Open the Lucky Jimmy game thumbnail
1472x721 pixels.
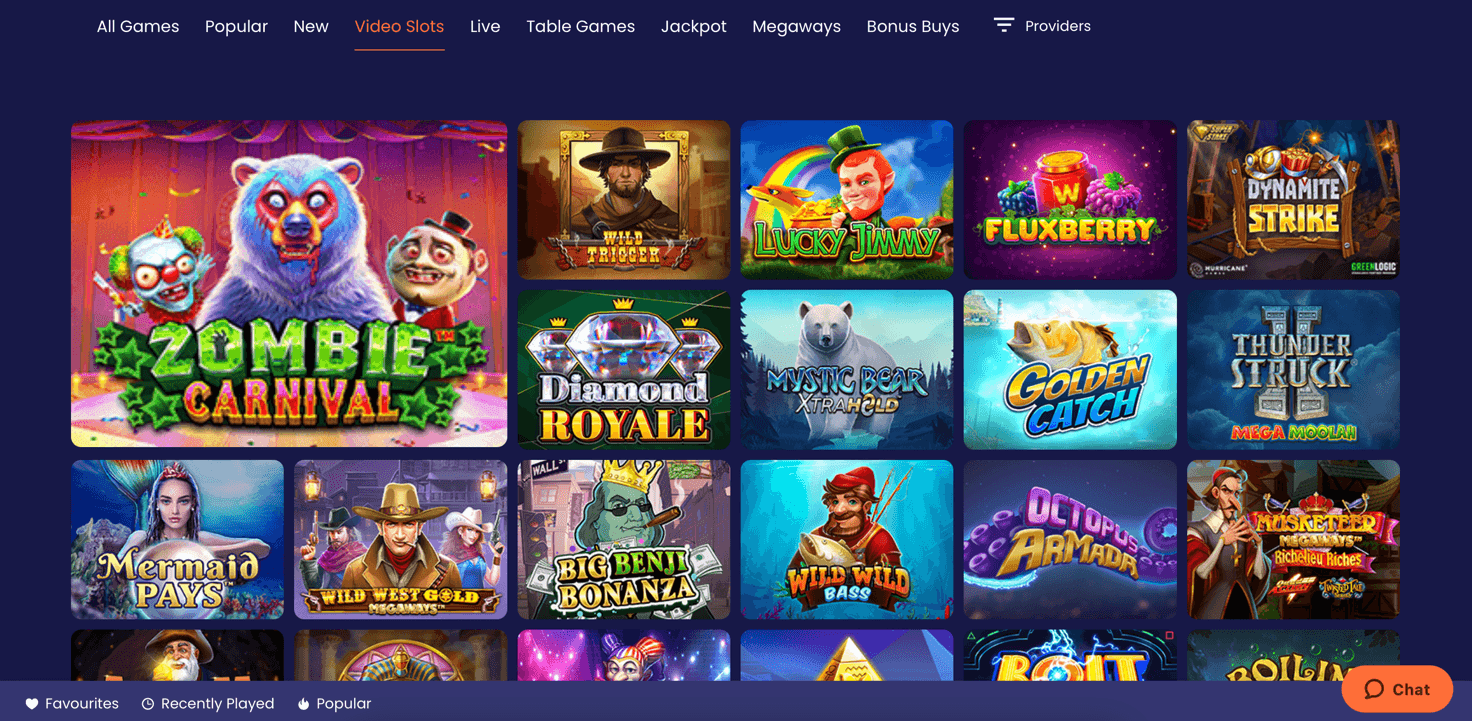847,200
